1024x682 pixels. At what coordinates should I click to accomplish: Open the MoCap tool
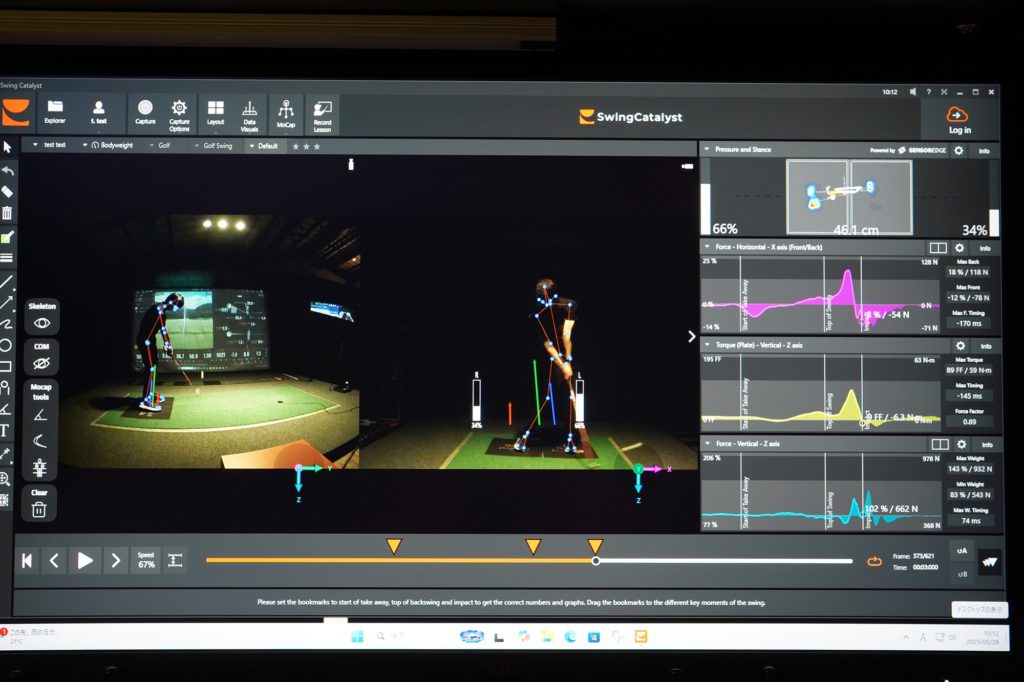pyautogui.click(x=286, y=109)
